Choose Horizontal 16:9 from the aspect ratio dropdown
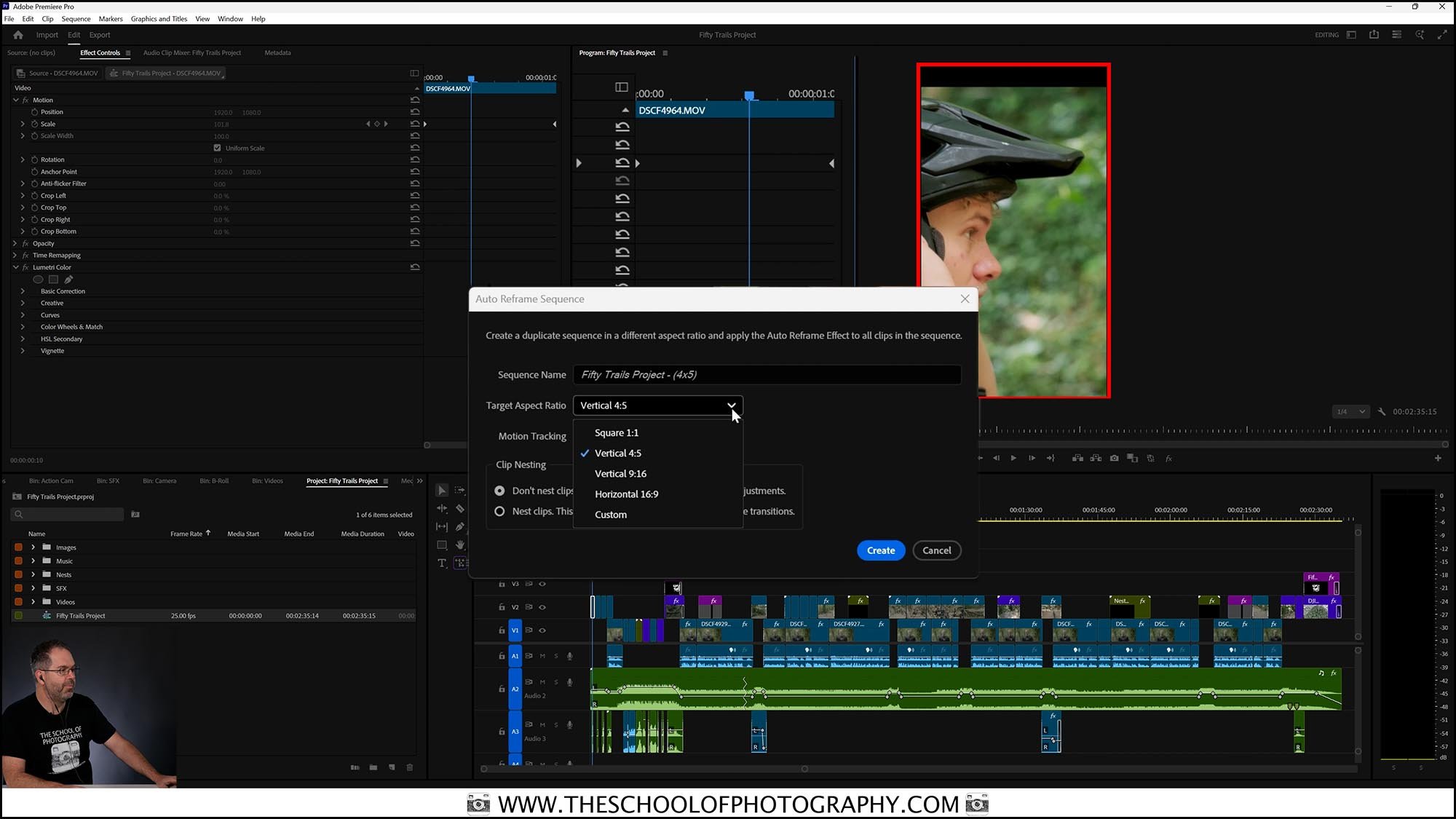This screenshot has height=819, width=1456. 626,494
